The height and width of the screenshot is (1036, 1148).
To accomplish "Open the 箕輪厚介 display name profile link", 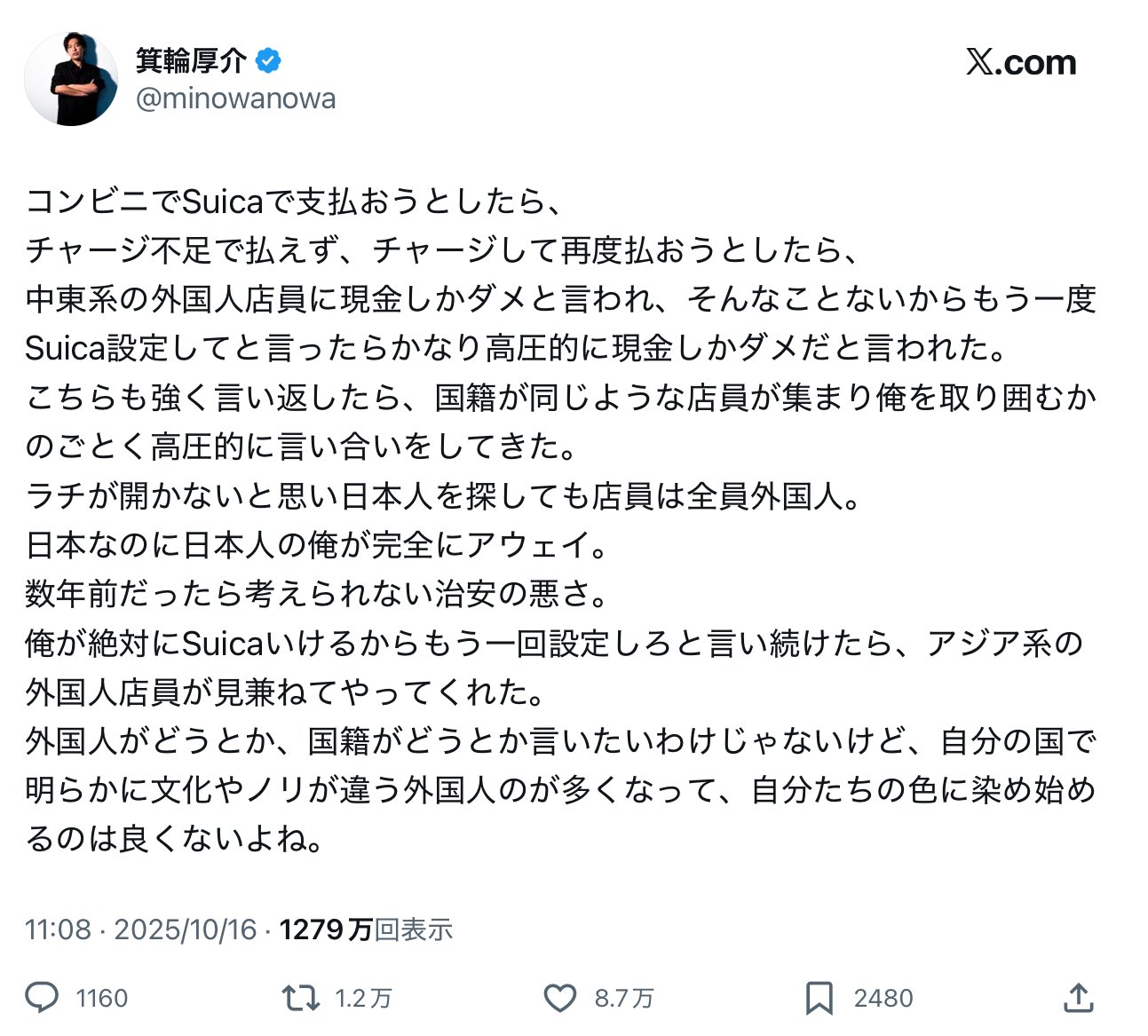I will click(191, 60).
